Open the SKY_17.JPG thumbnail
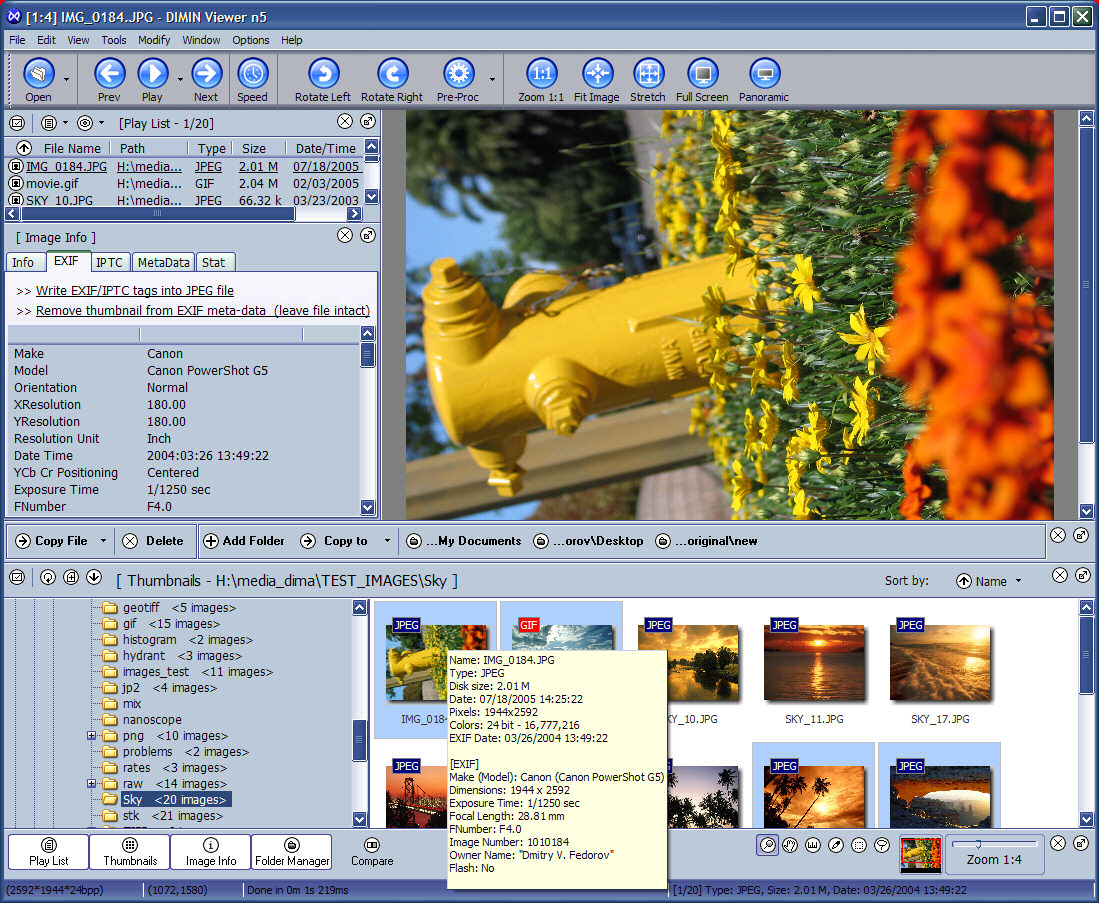This screenshot has height=903, width=1099. coord(940,664)
